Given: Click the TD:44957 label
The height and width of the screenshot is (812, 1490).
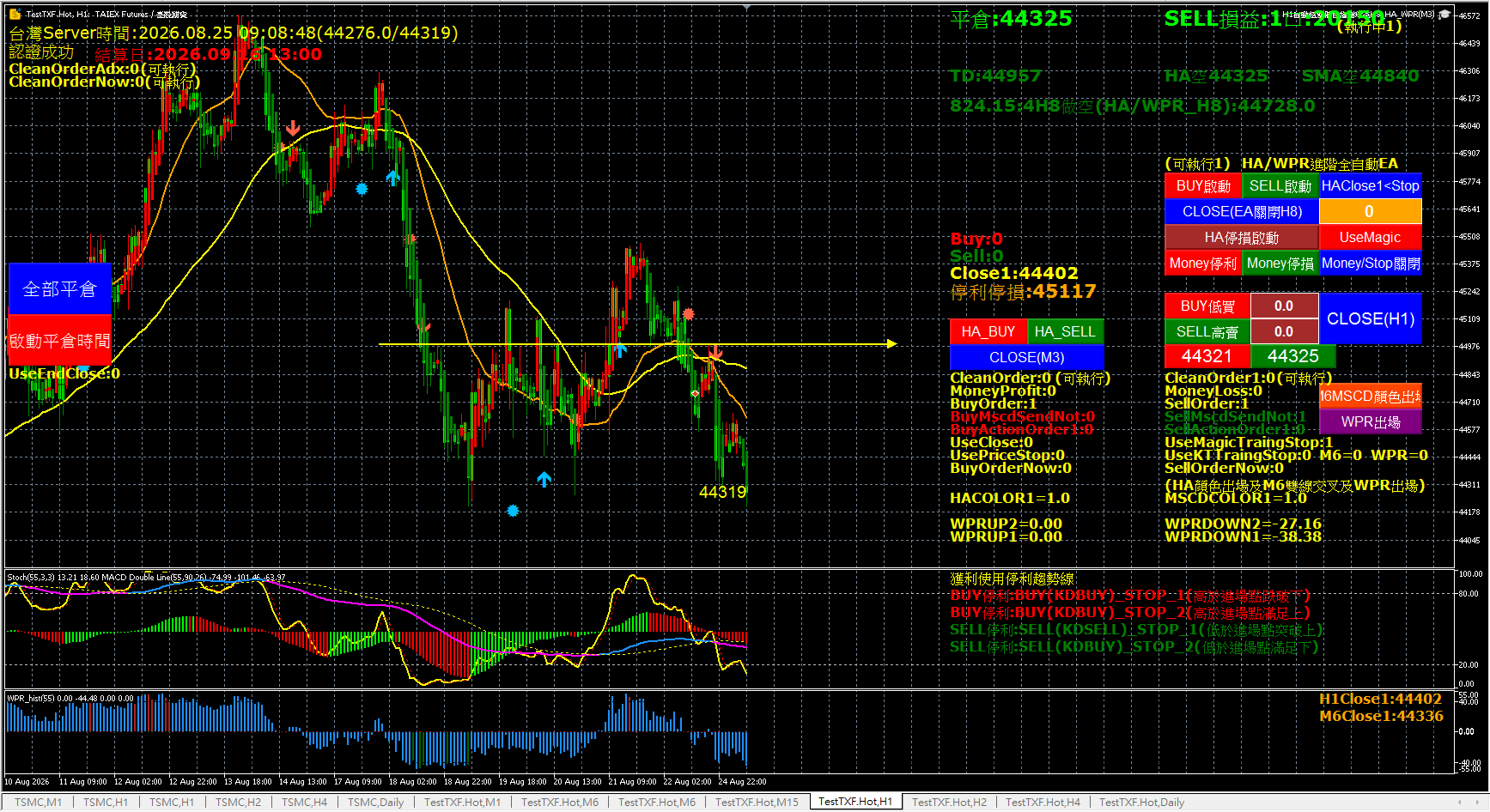Looking at the screenshot, I should tap(995, 76).
